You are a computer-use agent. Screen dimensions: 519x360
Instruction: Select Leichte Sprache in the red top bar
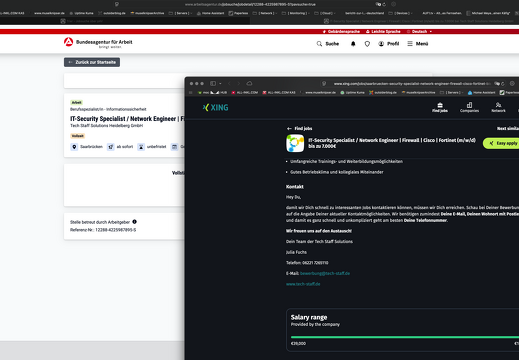(383, 31)
